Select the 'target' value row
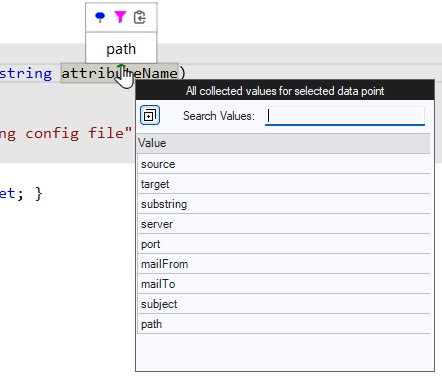 (284, 184)
